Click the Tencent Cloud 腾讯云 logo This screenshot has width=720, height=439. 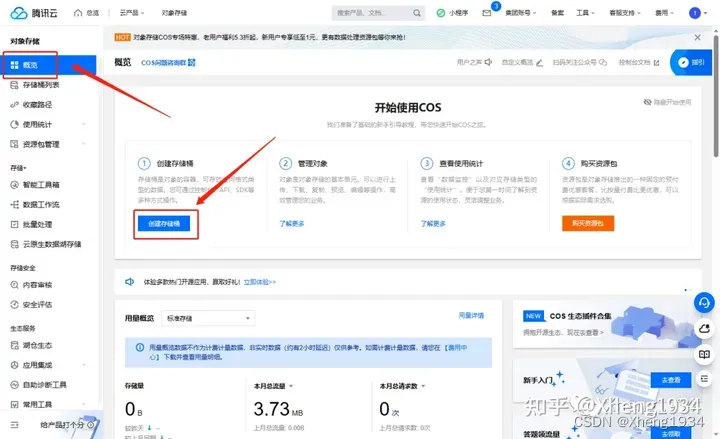[x=34, y=13]
